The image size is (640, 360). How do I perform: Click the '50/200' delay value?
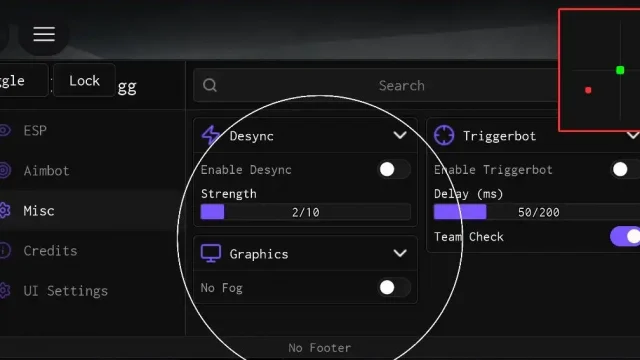(539, 212)
